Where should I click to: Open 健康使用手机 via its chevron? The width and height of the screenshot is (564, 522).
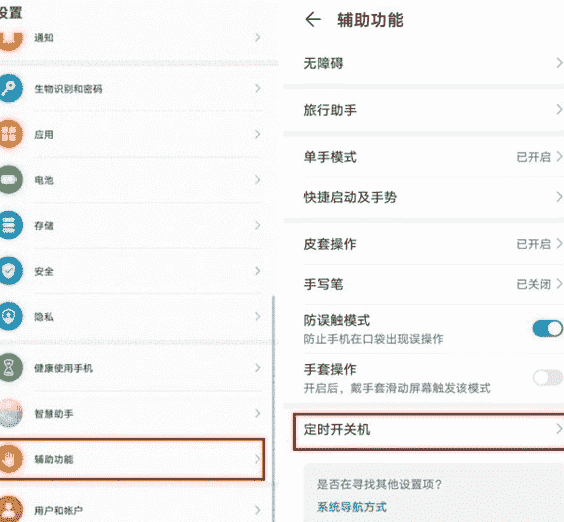(x=258, y=368)
